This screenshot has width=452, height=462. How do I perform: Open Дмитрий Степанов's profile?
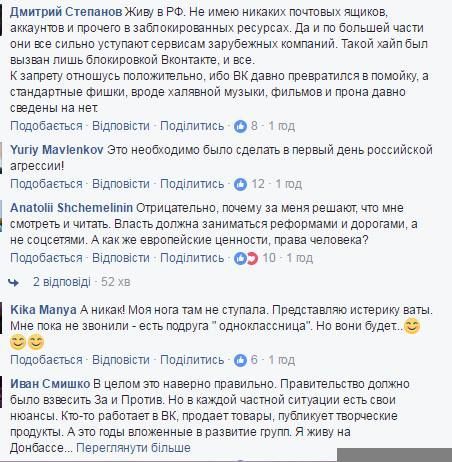pyautogui.click(x=66, y=12)
